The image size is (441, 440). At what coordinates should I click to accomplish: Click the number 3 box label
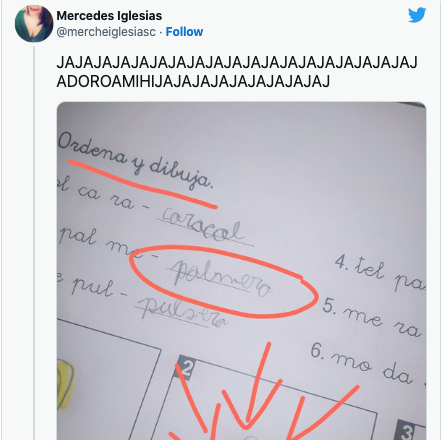click(407, 430)
